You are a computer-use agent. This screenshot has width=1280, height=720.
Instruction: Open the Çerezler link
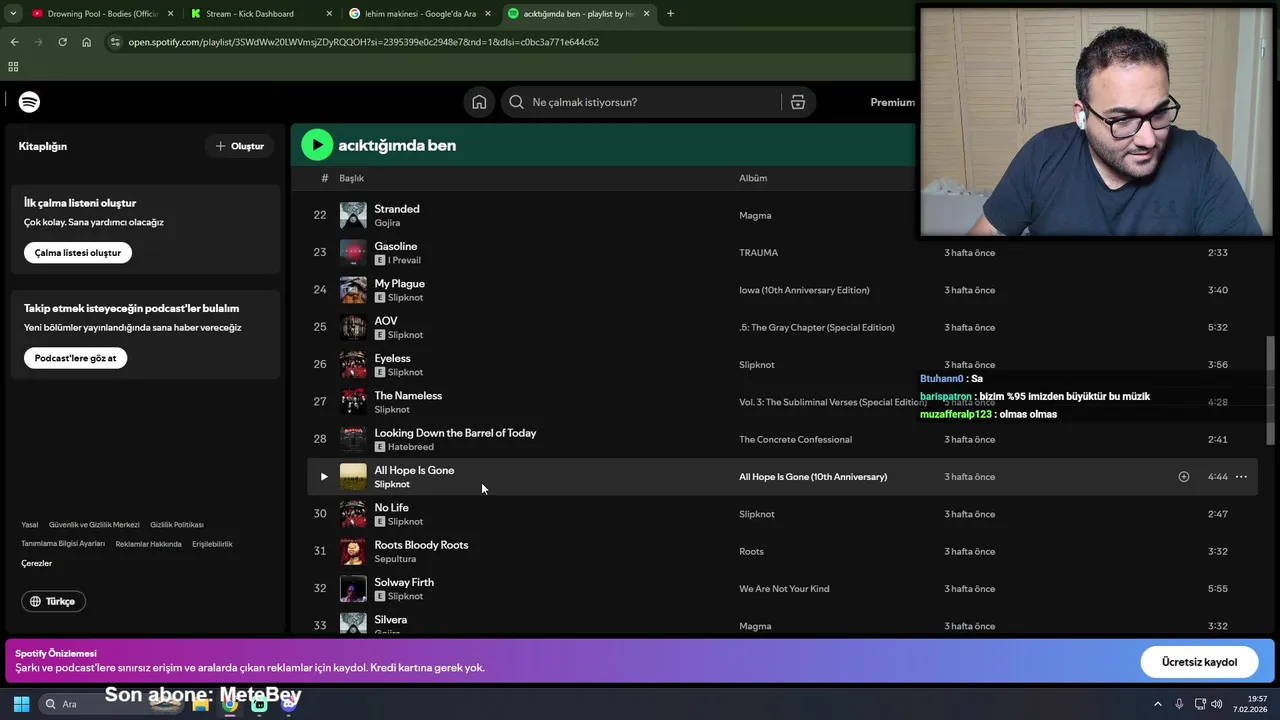[37, 563]
